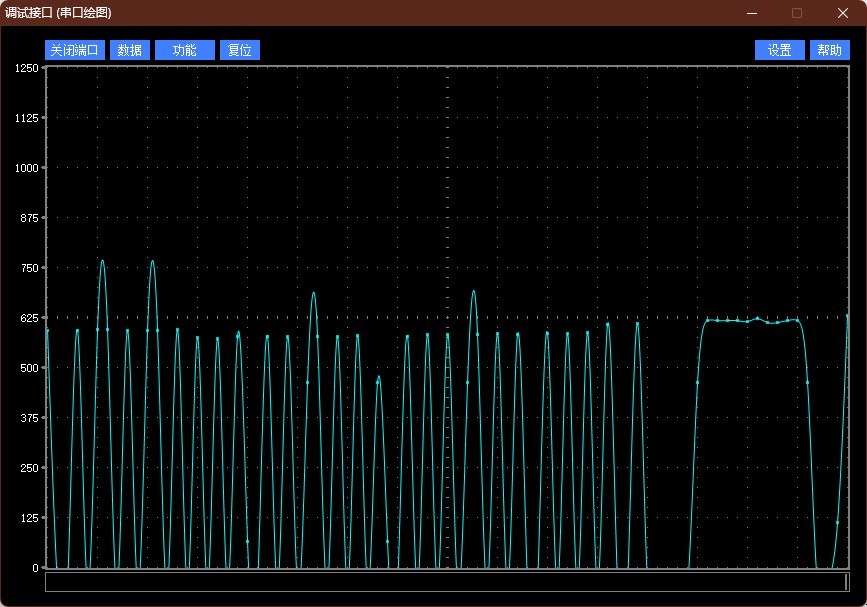Viewport: 867px width, 607px height.
Task: Click the 1250 label on the y-axis
Action: point(26,68)
